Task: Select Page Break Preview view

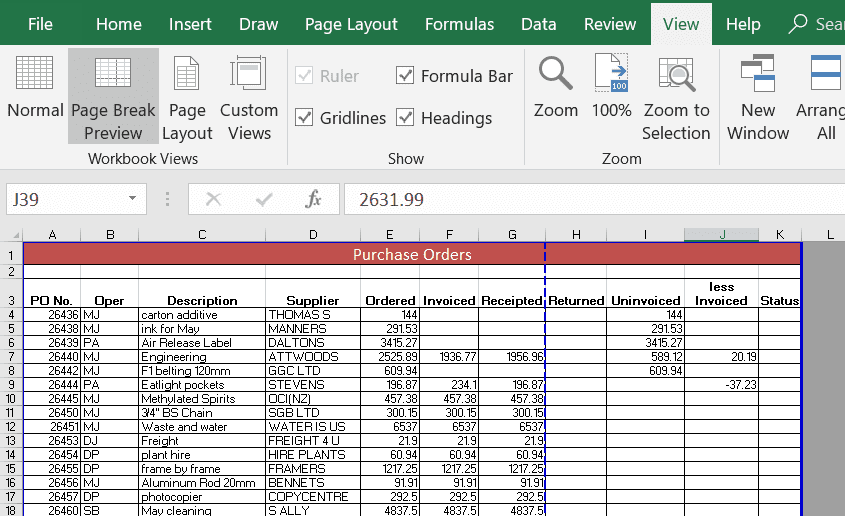Action: pos(113,96)
